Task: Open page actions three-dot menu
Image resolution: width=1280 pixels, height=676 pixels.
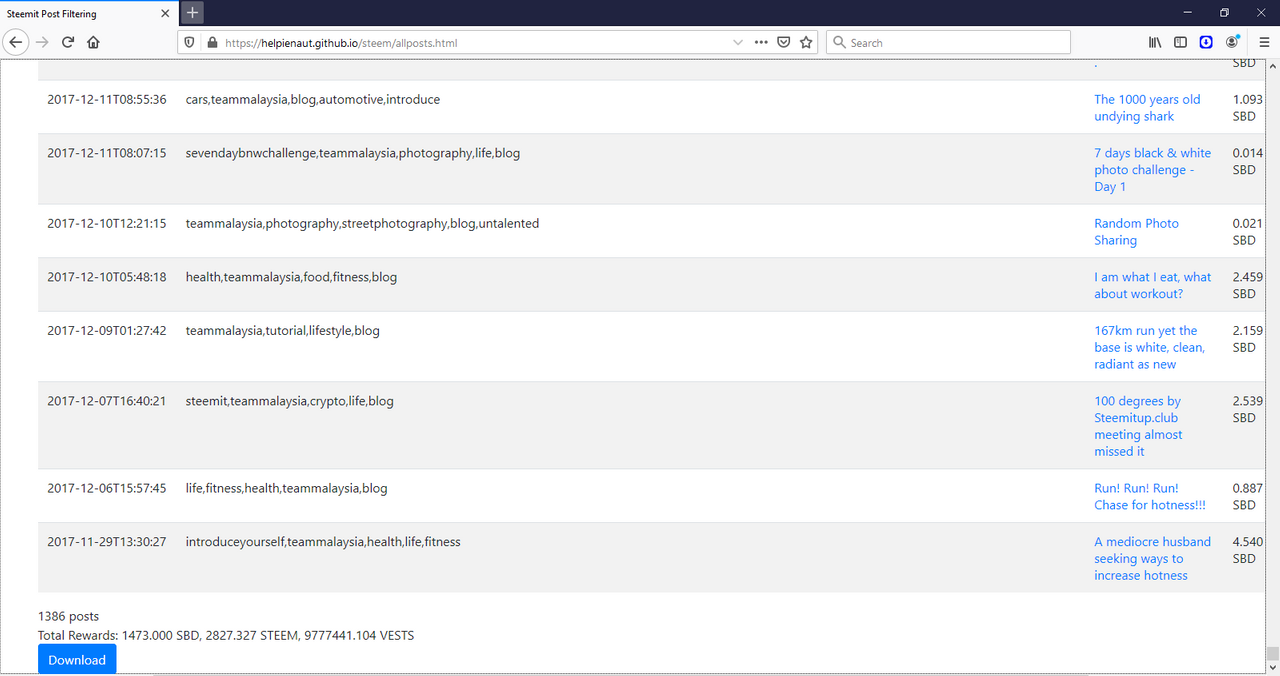Action: coord(761,43)
